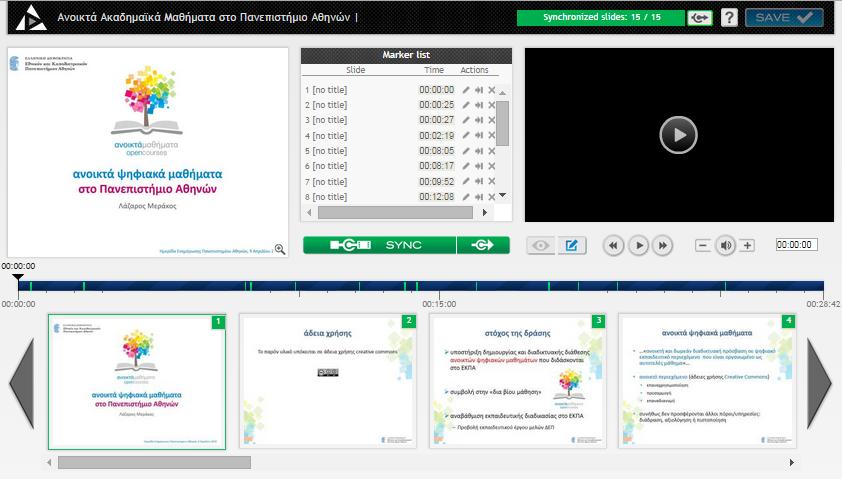Increase volume with the plus button

[x=747, y=245]
